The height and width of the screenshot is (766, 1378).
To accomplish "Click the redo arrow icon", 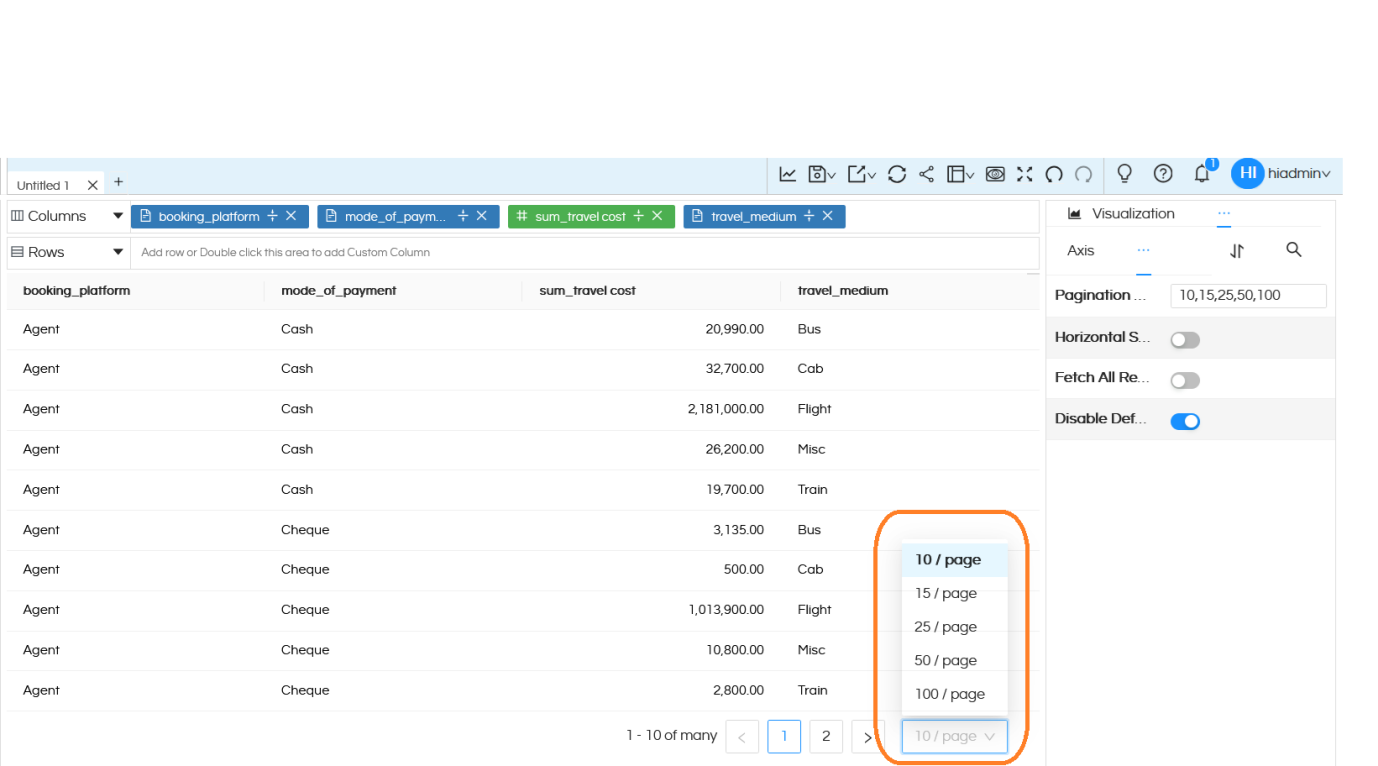I will pos(1083,174).
